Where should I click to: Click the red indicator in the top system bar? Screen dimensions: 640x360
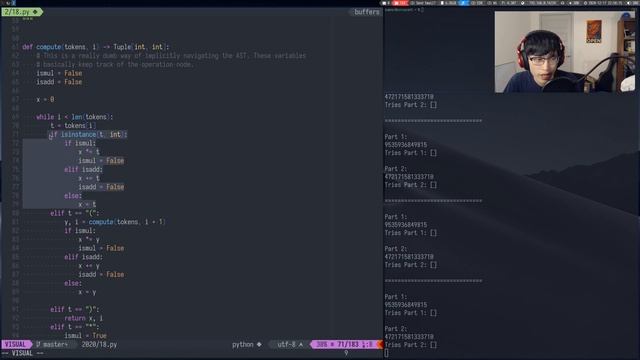pyautogui.click(x=401, y=3)
